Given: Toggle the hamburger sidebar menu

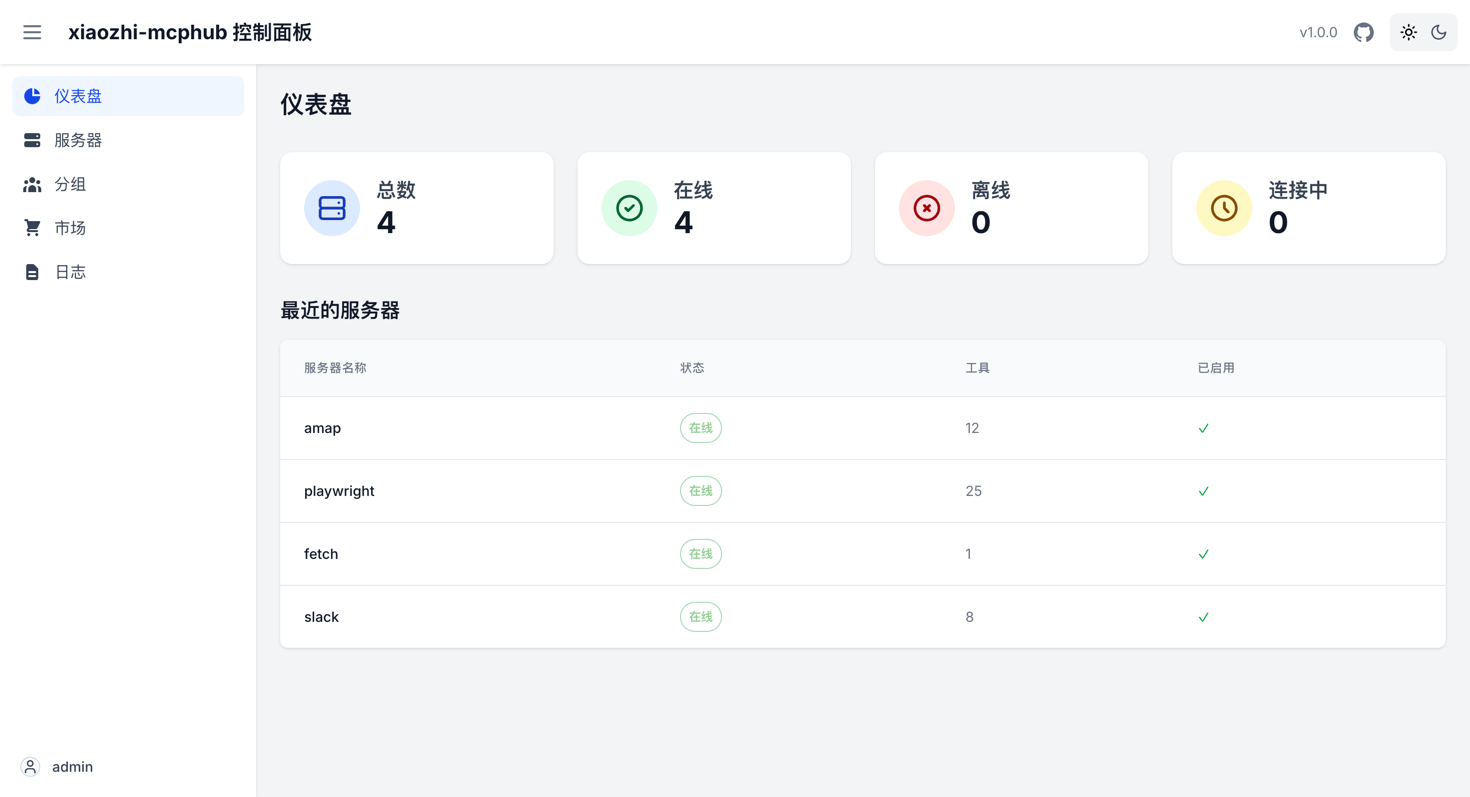Looking at the screenshot, I should pos(32,32).
